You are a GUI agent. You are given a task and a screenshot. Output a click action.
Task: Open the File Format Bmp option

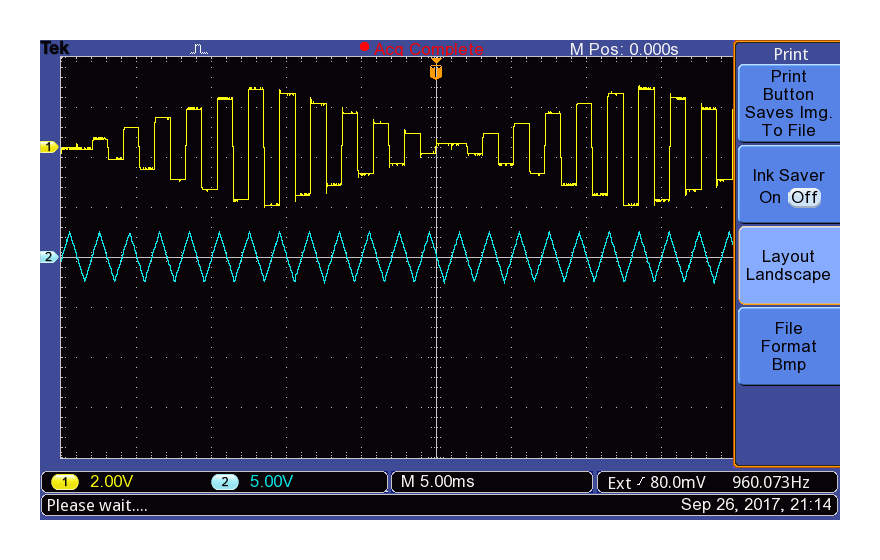788,346
